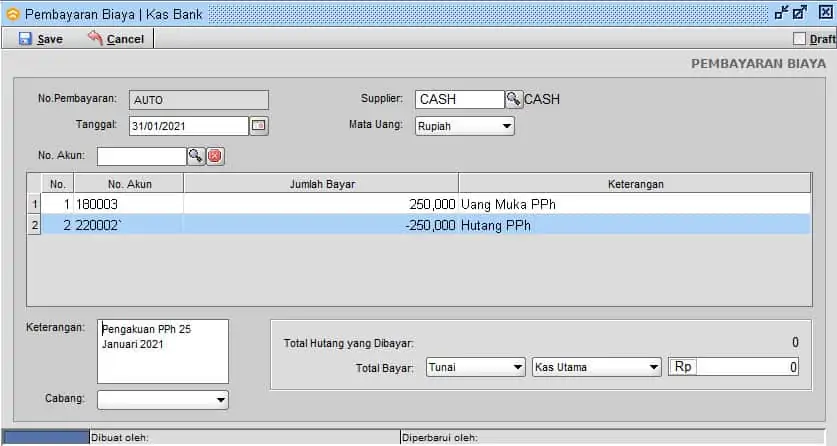Click the Total Hutang yang Dibayar value 0
Image resolution: width=837 pixels, height=446 pixels.
(795, 343)
